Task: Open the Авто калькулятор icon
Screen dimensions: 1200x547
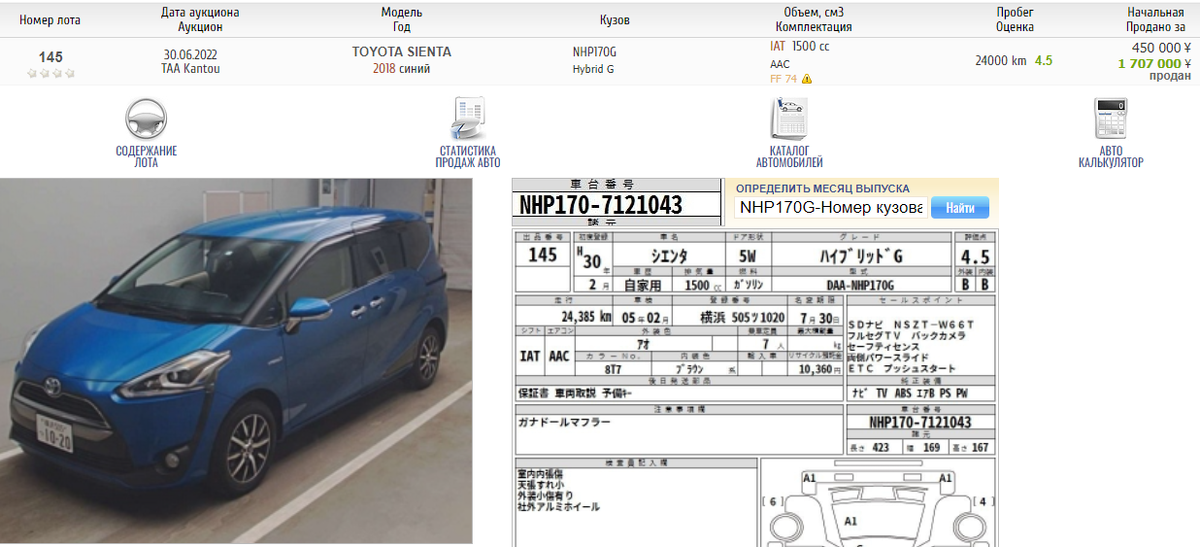Action: coord(1110,119)
